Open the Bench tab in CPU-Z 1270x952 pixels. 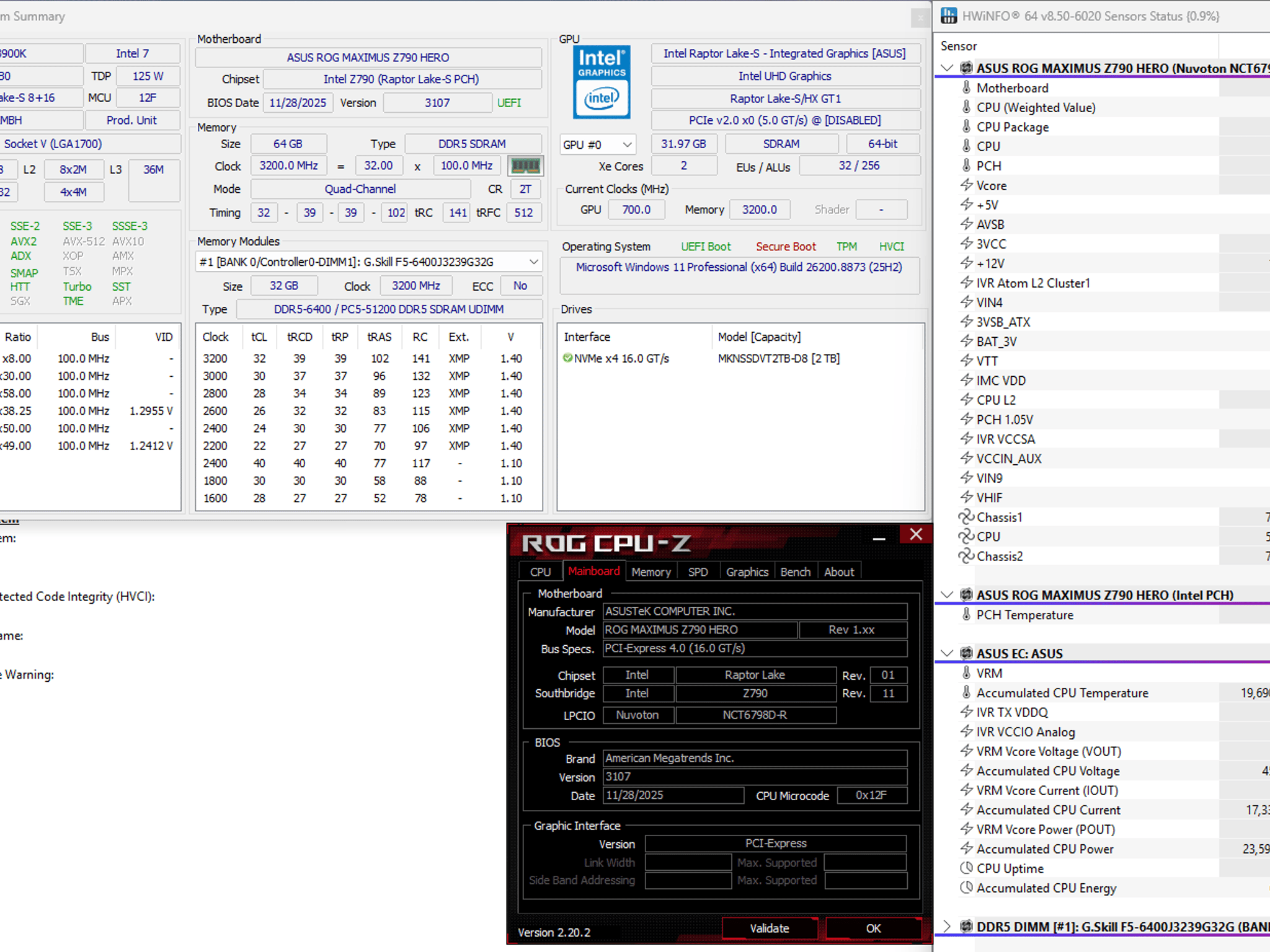point(796,571)
